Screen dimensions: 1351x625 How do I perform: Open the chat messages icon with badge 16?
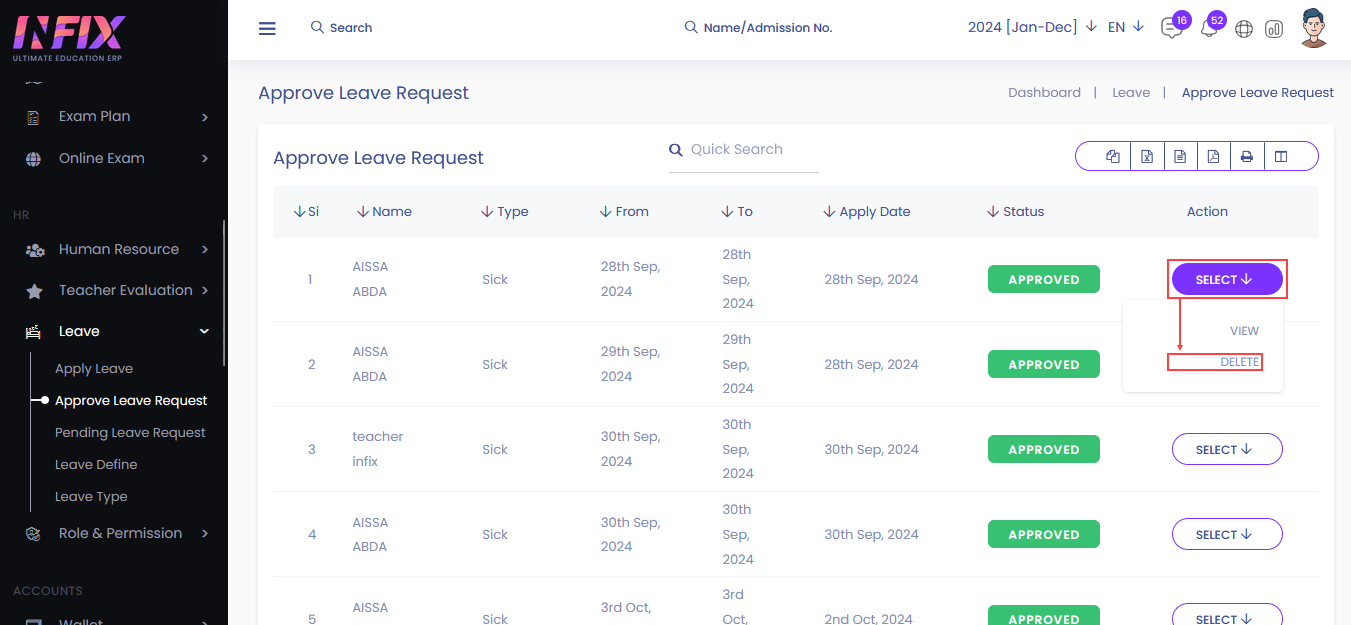1172,28
